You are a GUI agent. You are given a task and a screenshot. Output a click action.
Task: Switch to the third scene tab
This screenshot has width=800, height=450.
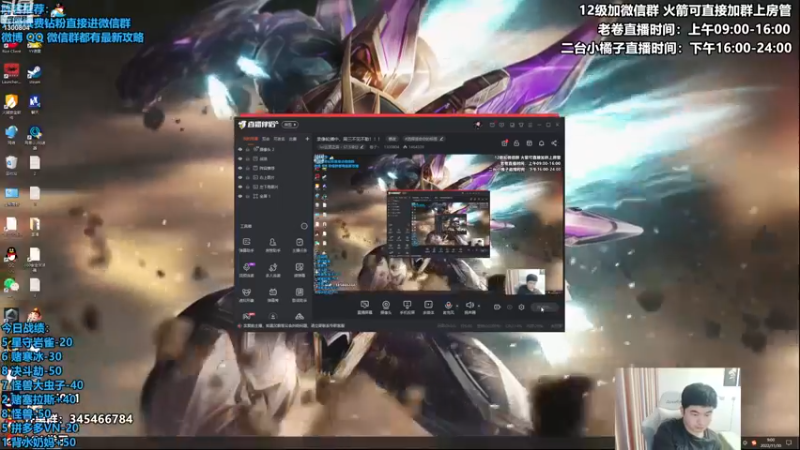(x=279, y=139)
